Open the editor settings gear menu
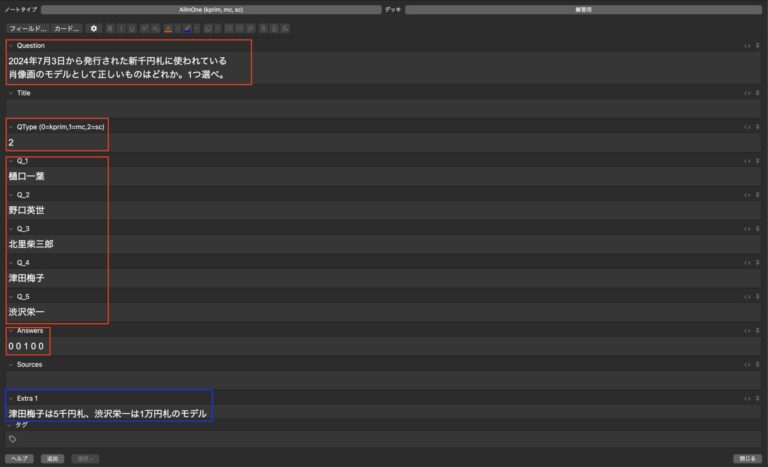The width and height of the screenshot is (768, 467). [x=94, y=28]
